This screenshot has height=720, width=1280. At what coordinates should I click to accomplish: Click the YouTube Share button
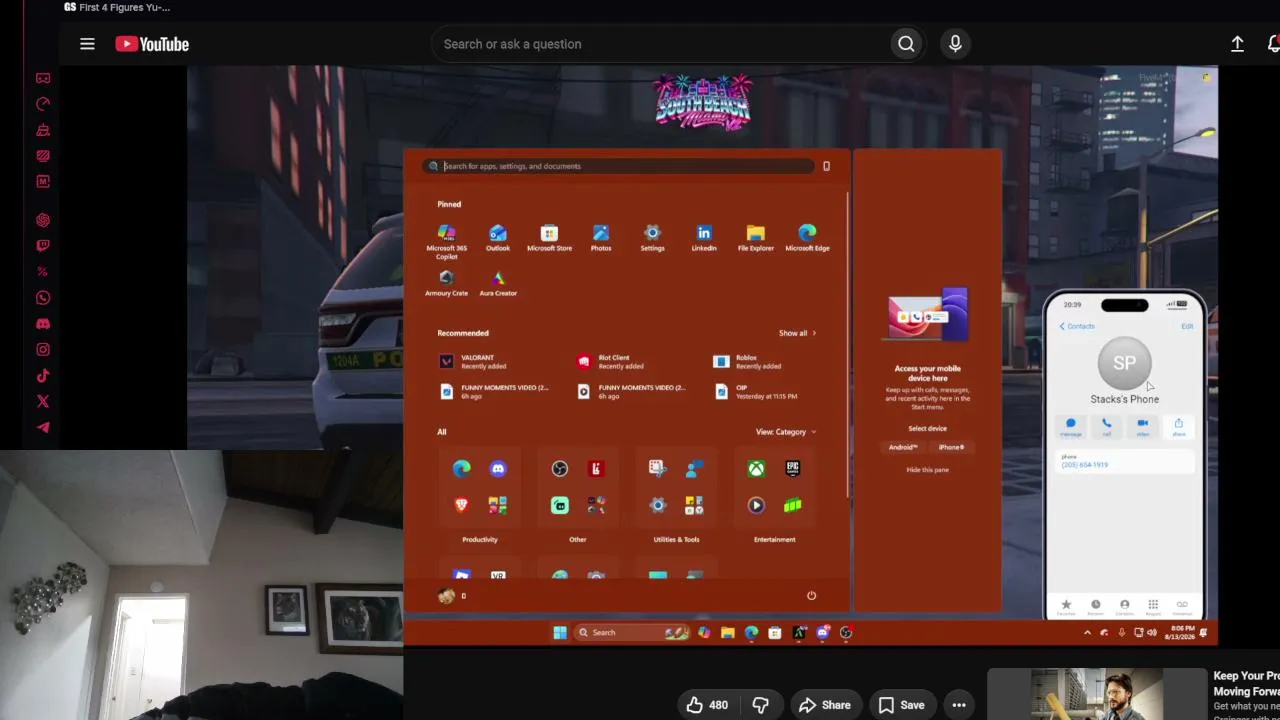[824, 705]
